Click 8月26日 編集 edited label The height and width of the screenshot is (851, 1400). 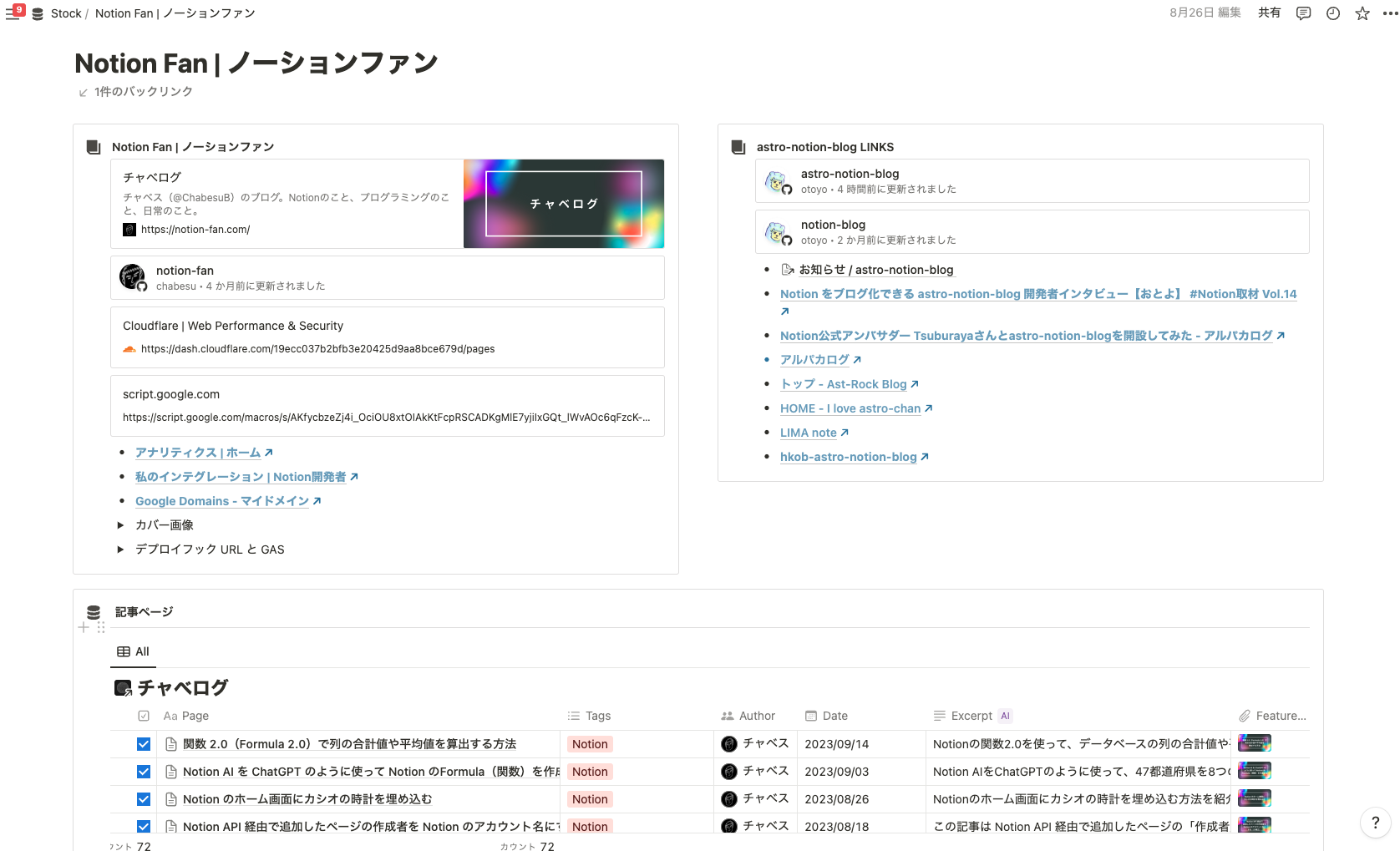pyautogui.click(x=1205, y=13)
